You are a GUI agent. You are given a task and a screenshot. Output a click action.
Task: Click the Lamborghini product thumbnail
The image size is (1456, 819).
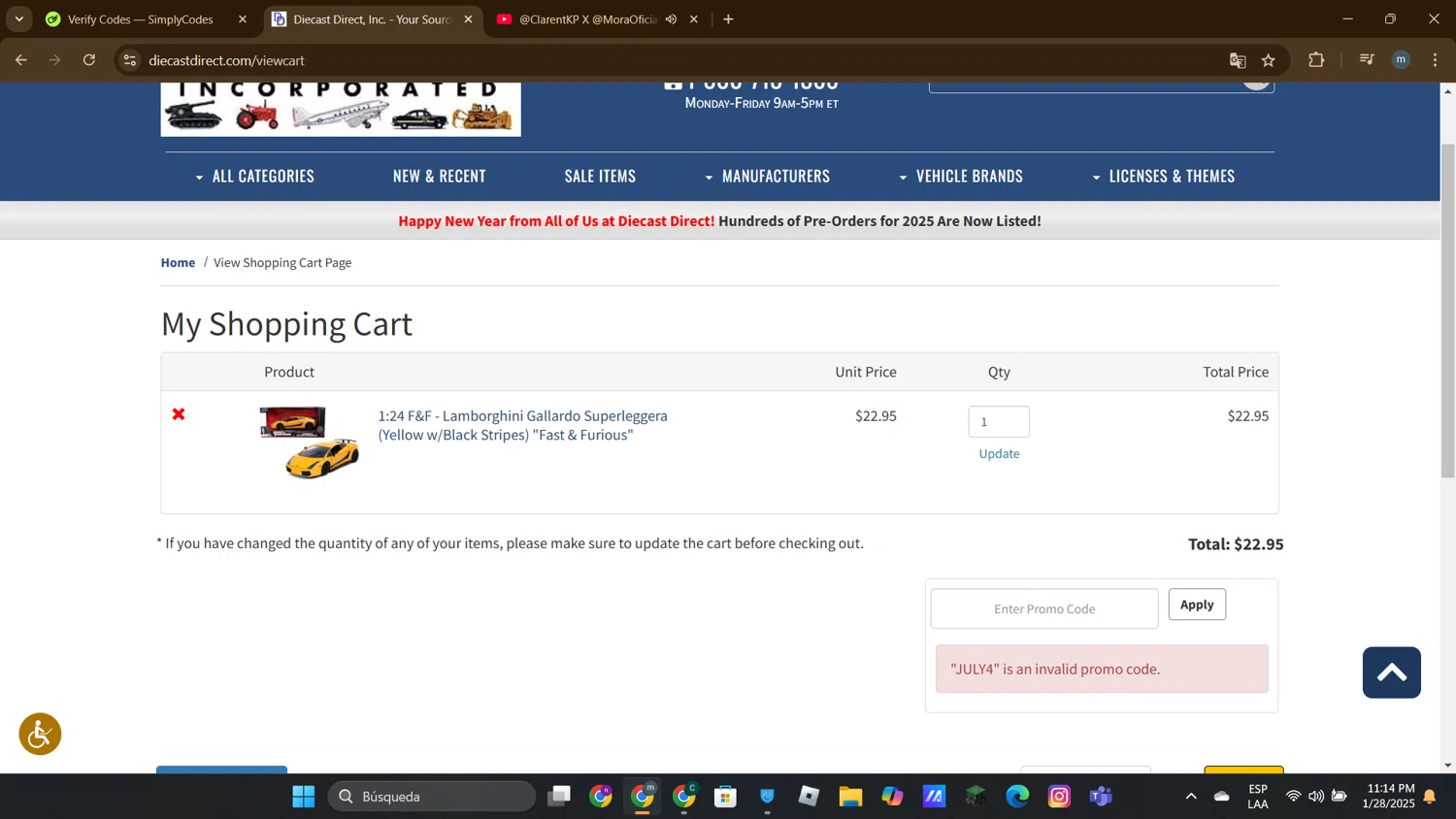click(309, 442)
